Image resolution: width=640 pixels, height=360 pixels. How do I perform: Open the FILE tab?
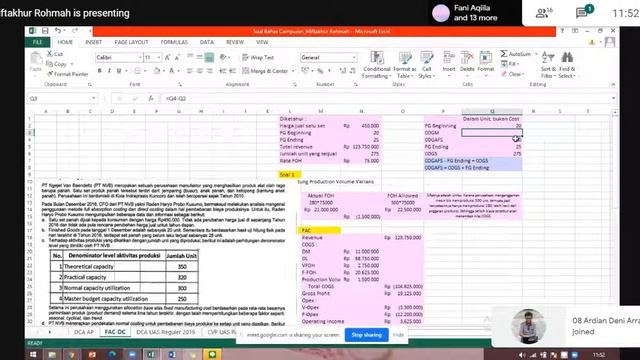38,42
